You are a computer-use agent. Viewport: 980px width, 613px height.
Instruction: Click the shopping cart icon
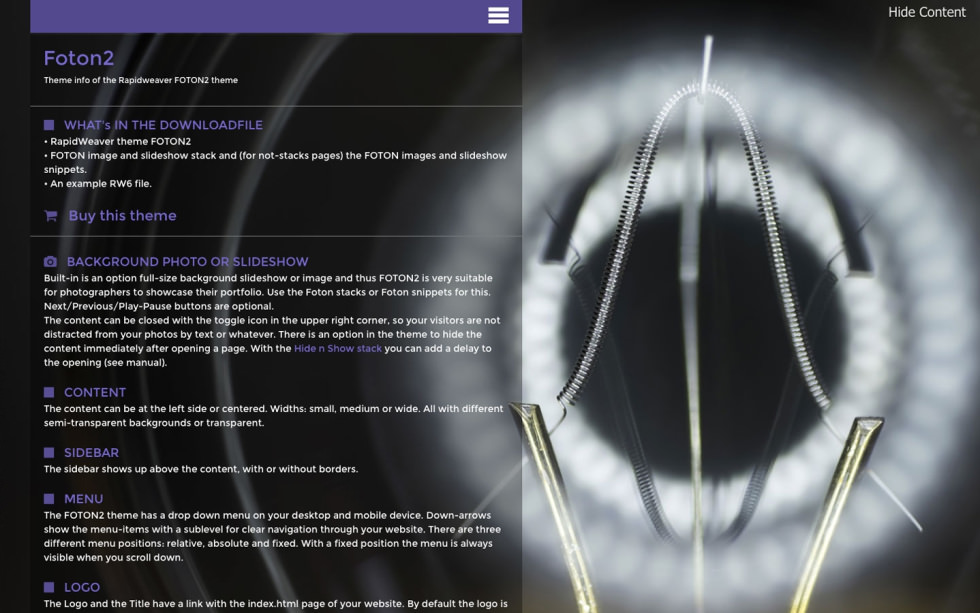pyautogui.click(x=51, y=216)
